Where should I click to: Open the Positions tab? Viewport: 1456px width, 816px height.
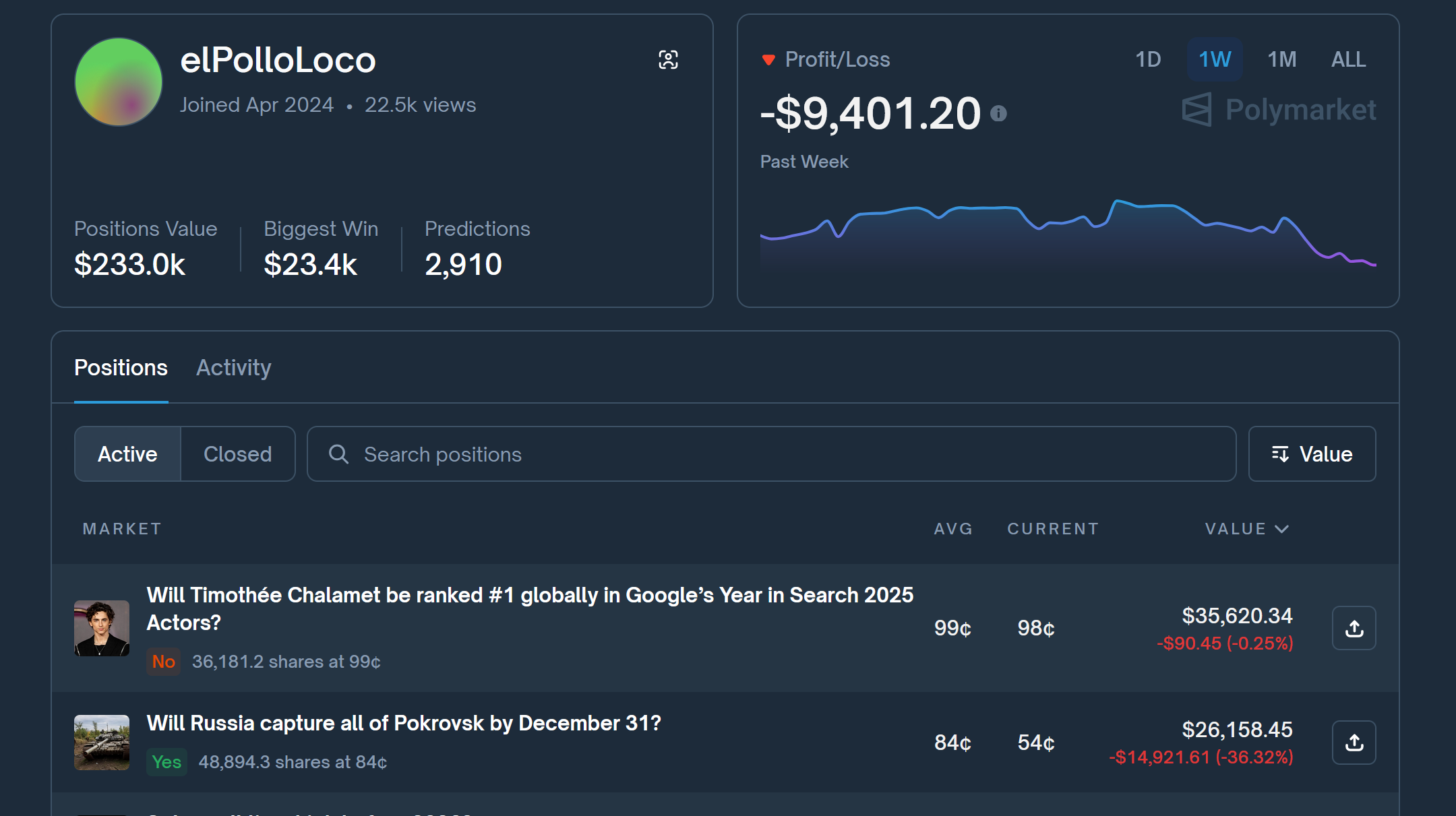[x=121, y=368]
